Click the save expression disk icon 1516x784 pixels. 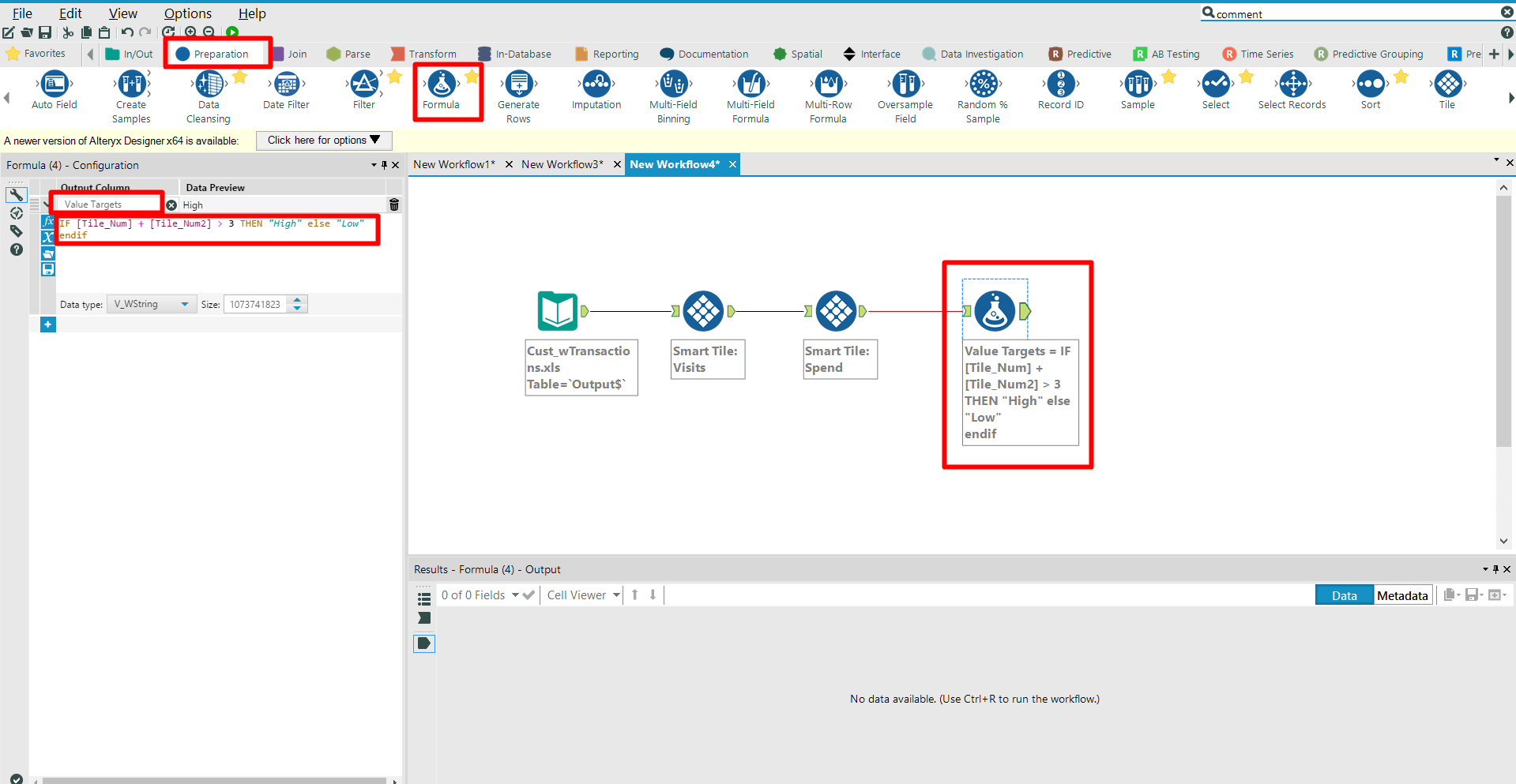tap(47, 268)
